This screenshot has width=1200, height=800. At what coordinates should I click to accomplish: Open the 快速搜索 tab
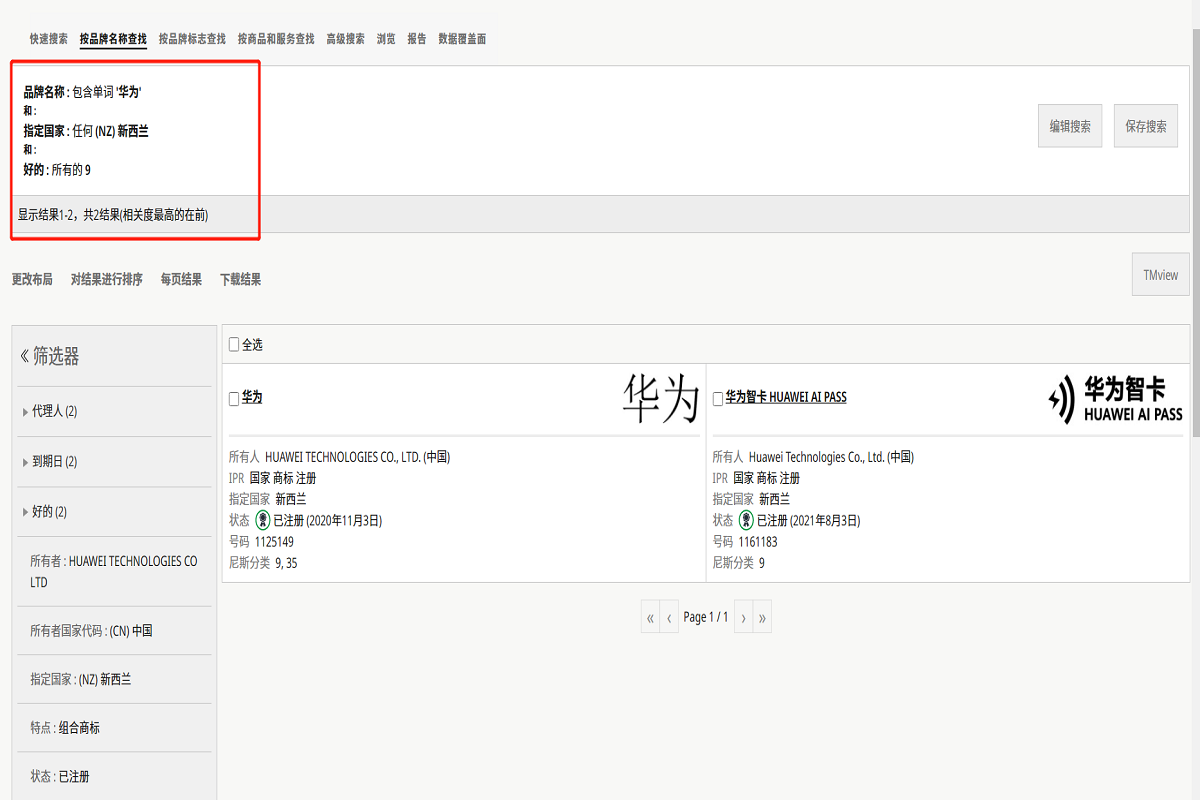point(48,39)
